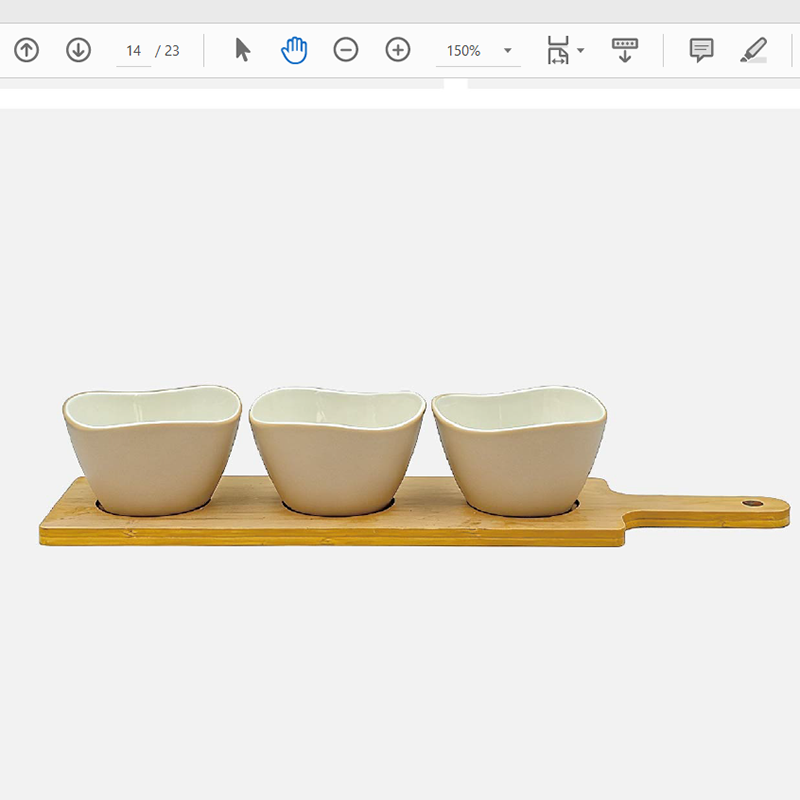Click the page number field showing 14
The height and width of the screenshot is (800, 800).
(x=134, y=51)
